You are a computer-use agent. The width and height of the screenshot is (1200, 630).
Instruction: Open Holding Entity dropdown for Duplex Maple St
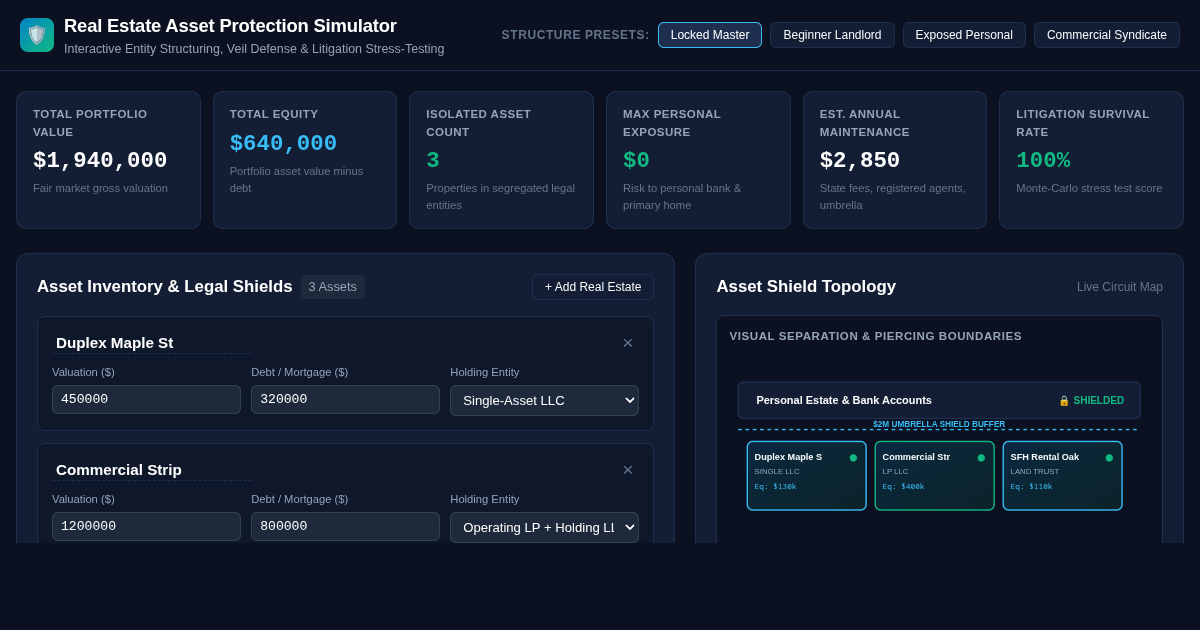coord(544,400)
